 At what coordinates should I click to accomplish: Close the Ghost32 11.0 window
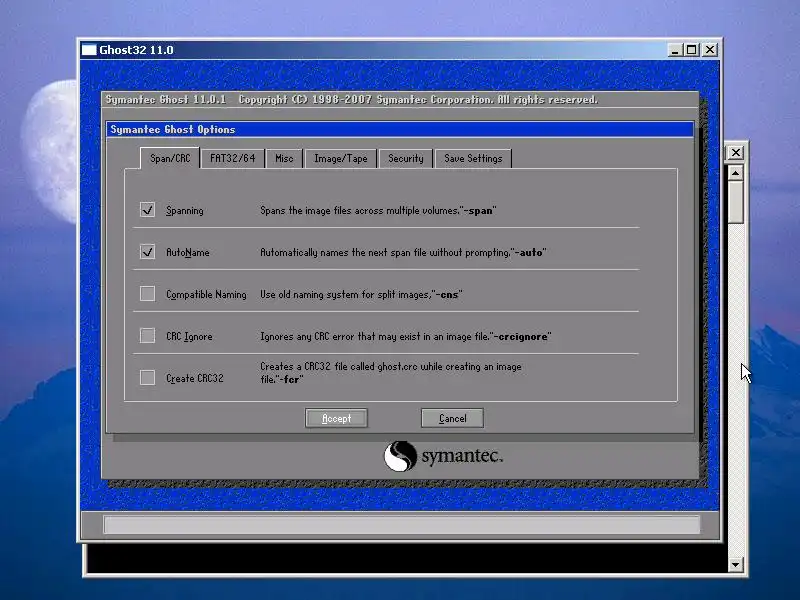pyautogui.click(x=710, y=50)
